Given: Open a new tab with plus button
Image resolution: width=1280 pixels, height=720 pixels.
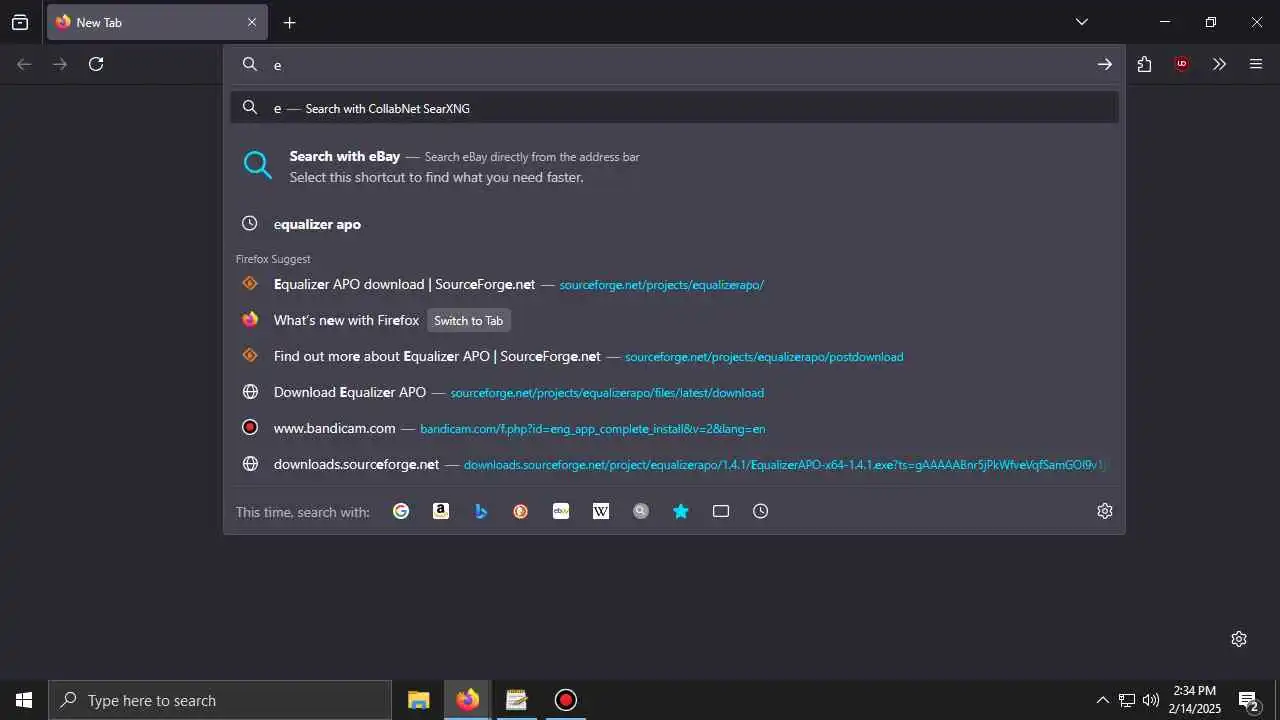Looking at the screenshot, I should pos(289,22).
